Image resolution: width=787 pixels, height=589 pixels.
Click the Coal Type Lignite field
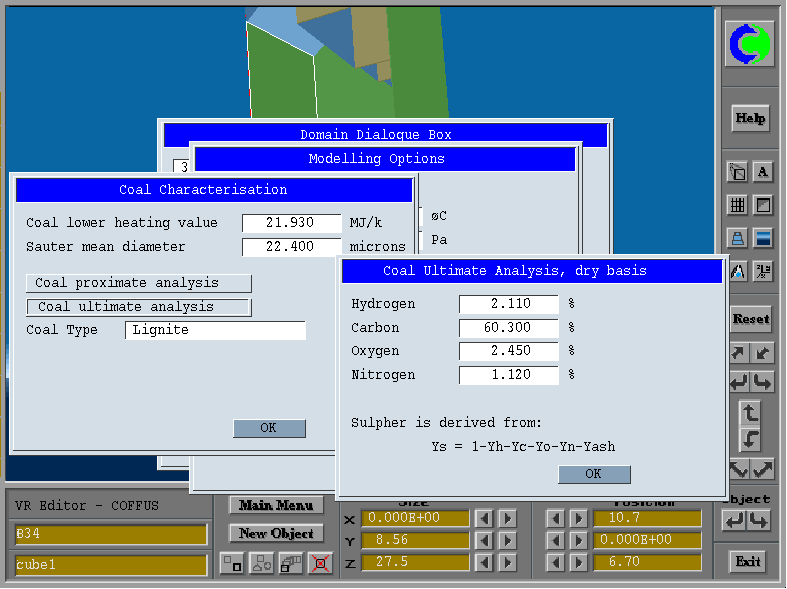pos(215,330)
